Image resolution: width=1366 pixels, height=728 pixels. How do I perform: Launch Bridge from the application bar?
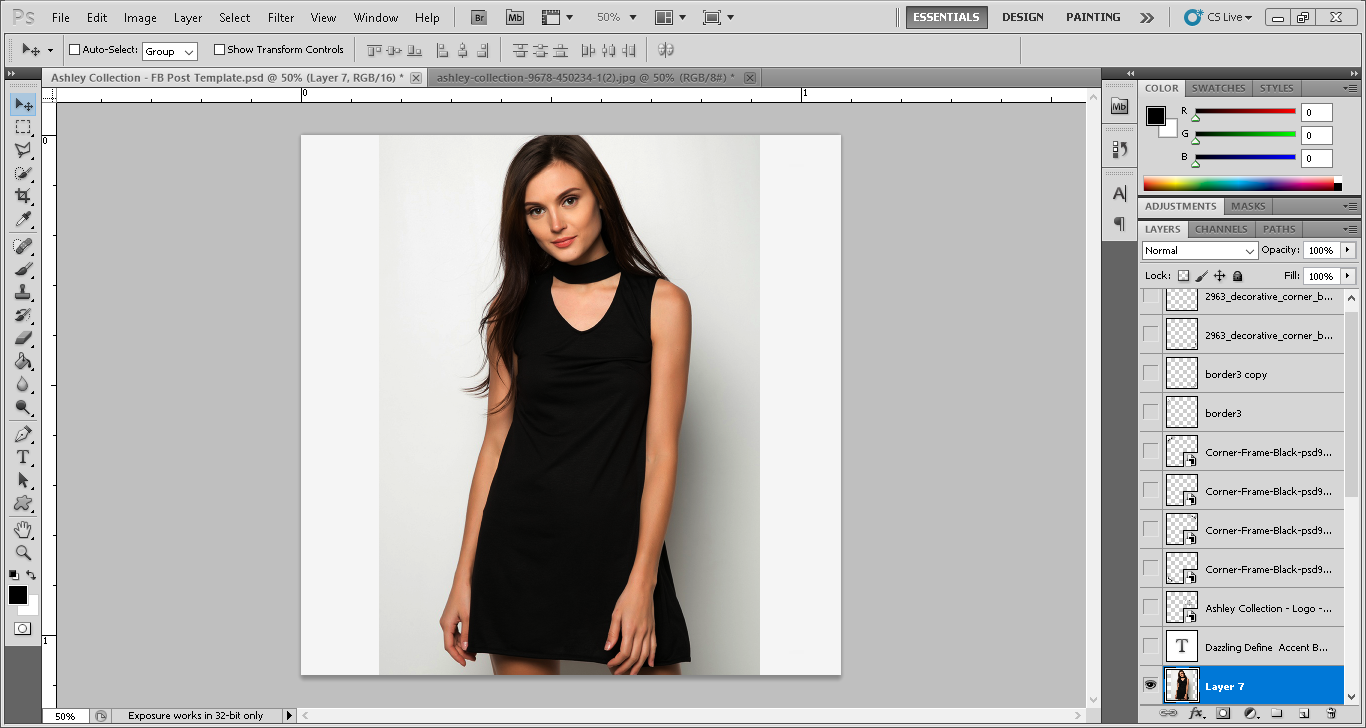[x=480, y=17]
